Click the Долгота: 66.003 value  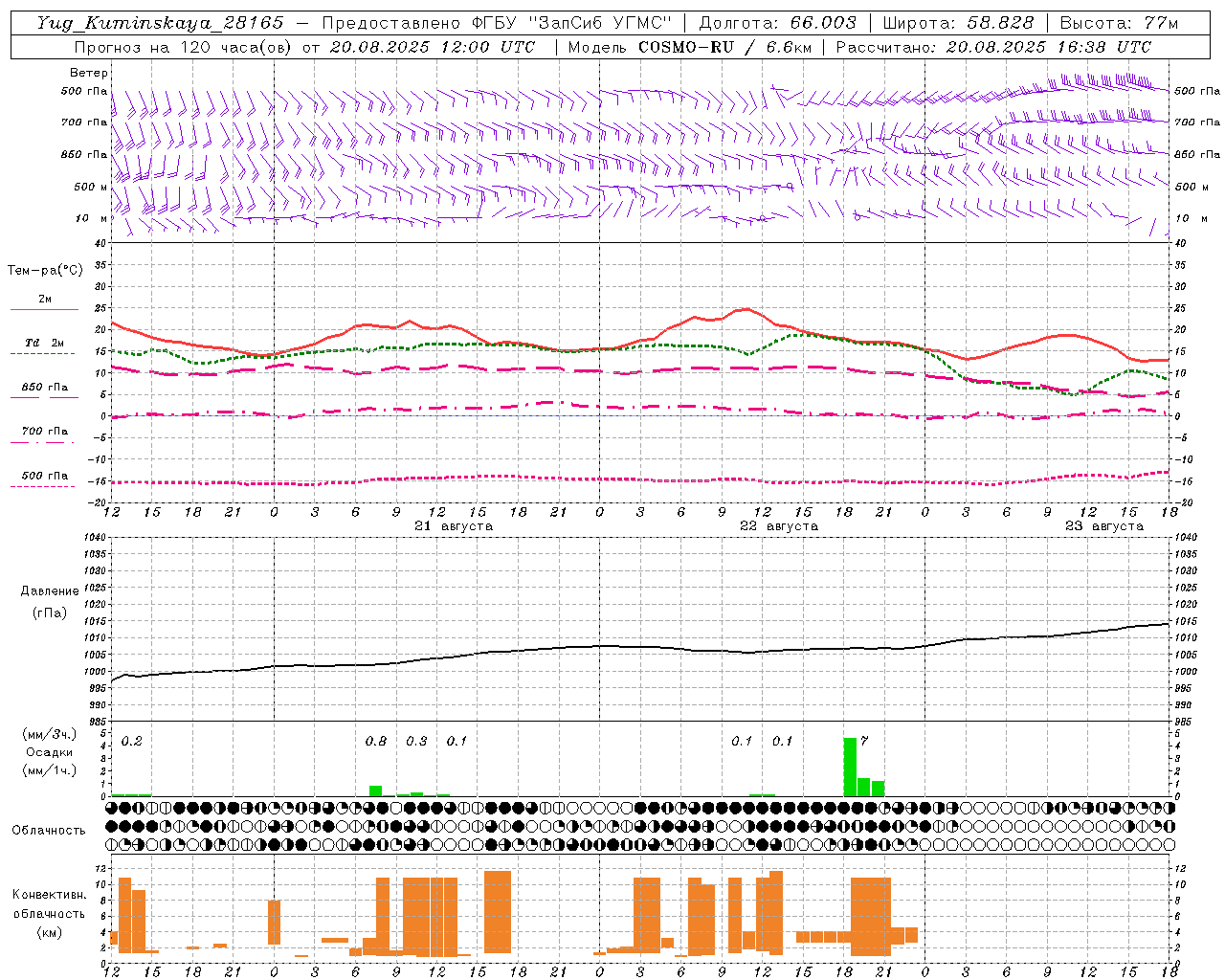[x=778, y=23]
